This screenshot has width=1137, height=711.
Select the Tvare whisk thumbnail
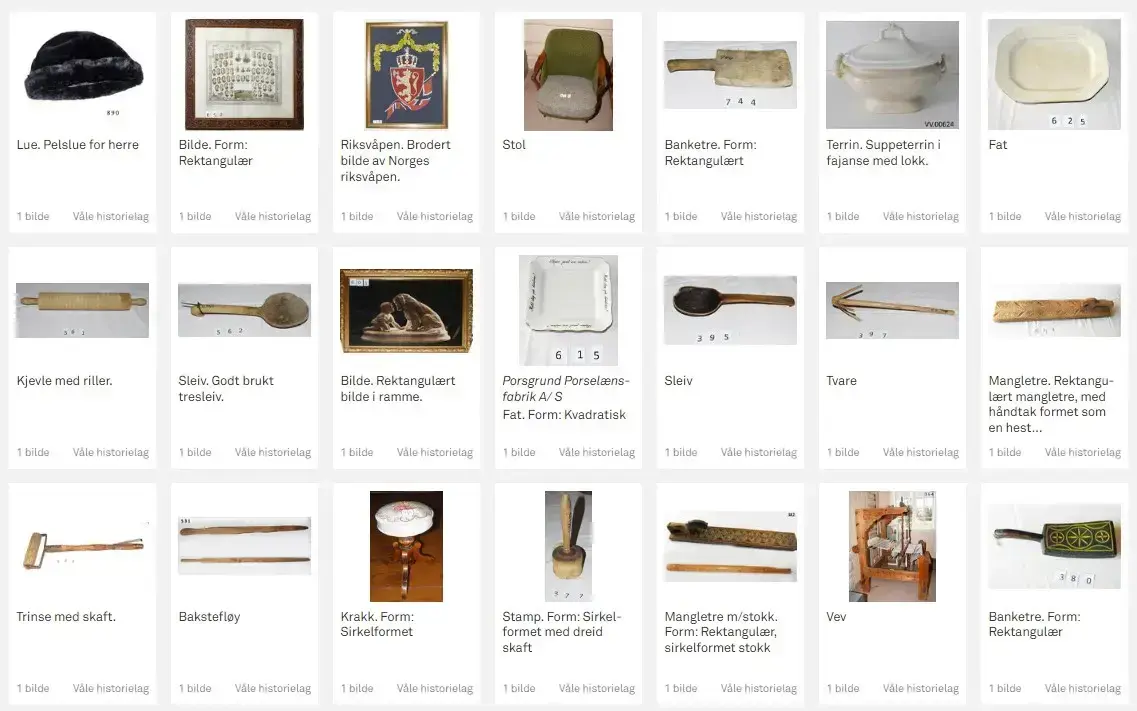tap(892, 310)
